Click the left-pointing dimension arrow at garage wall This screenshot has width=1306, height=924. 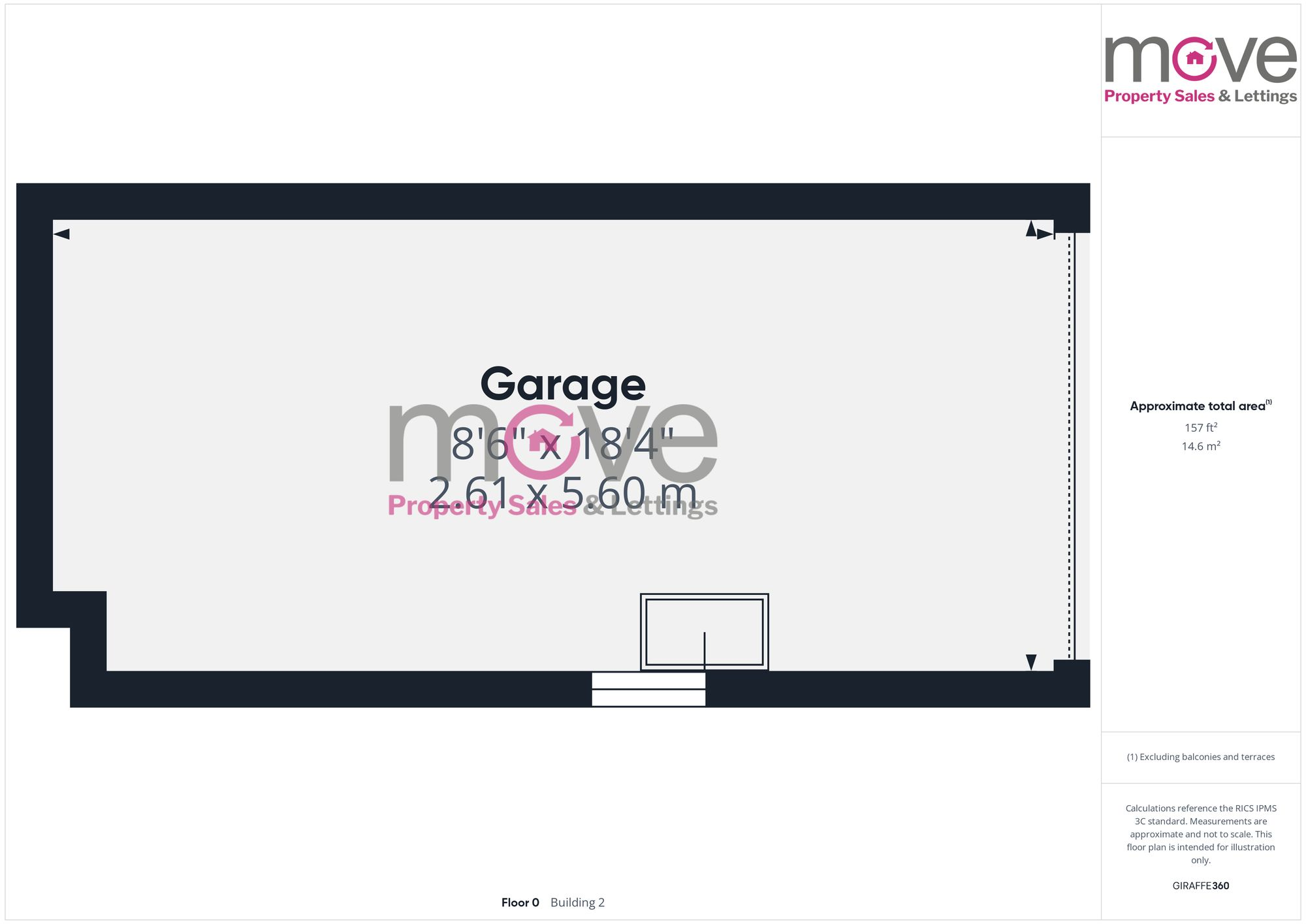[61, 234]
